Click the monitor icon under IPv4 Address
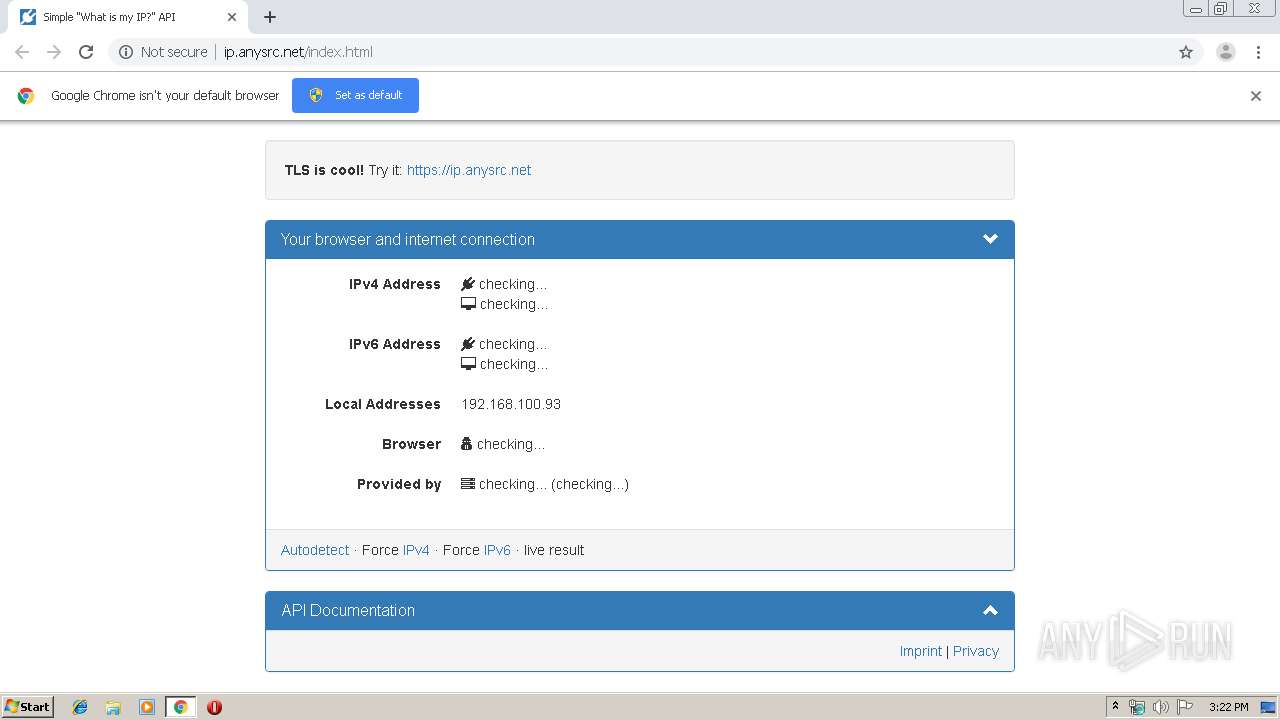 [468, 304]
